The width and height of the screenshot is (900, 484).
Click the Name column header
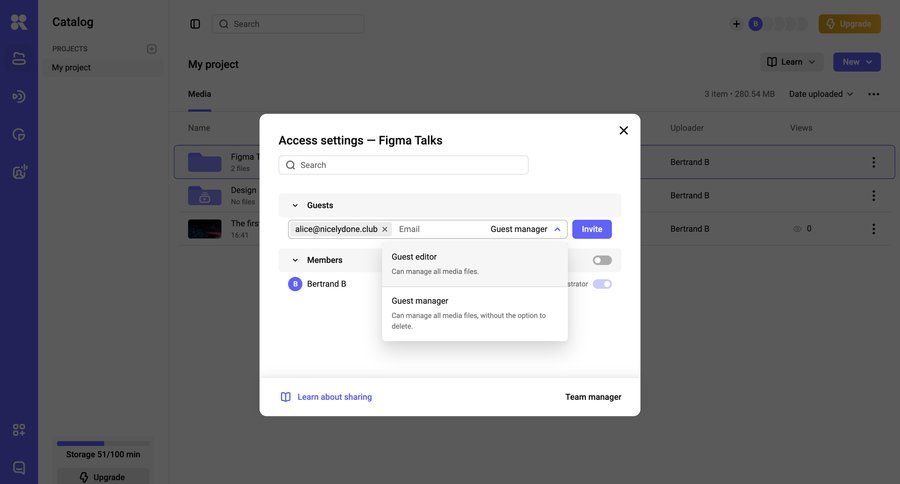(199, 128)
